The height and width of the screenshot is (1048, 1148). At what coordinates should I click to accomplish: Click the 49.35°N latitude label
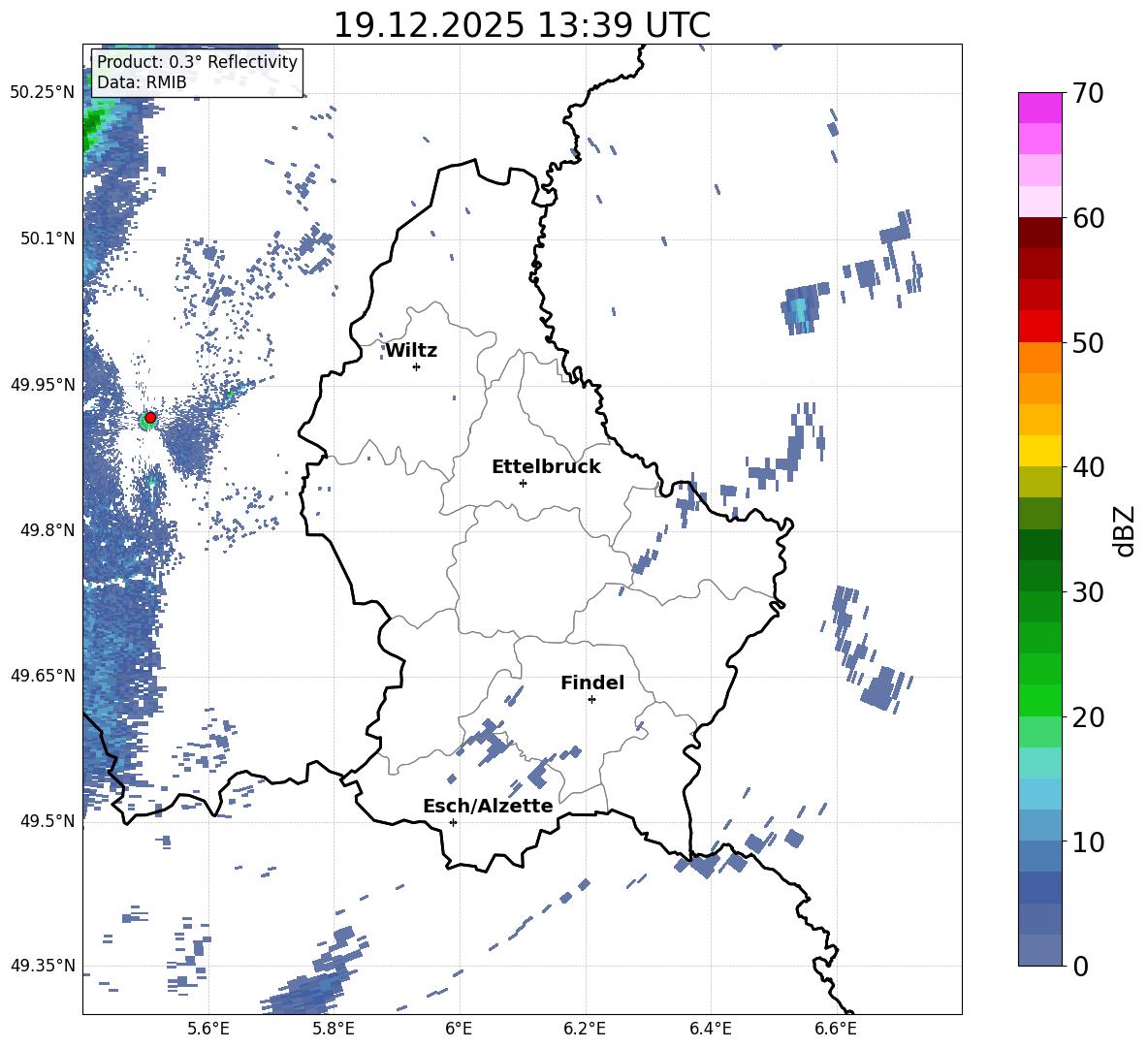[43, 966]
